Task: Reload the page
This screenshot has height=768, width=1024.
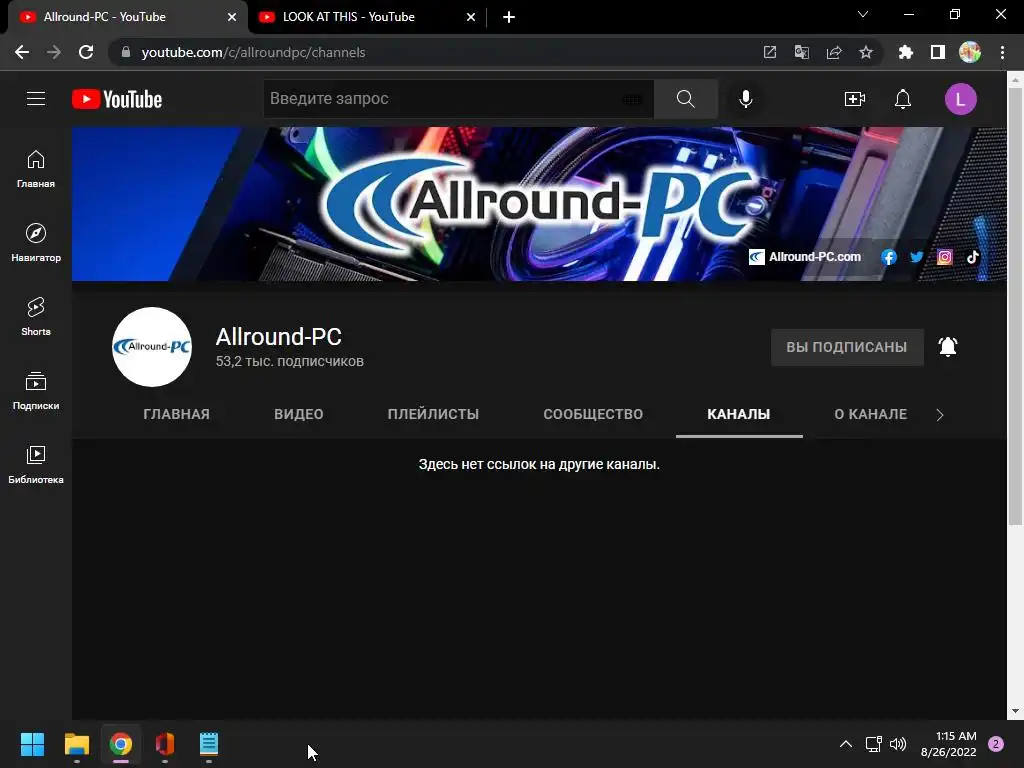Action: click(86, 52)
